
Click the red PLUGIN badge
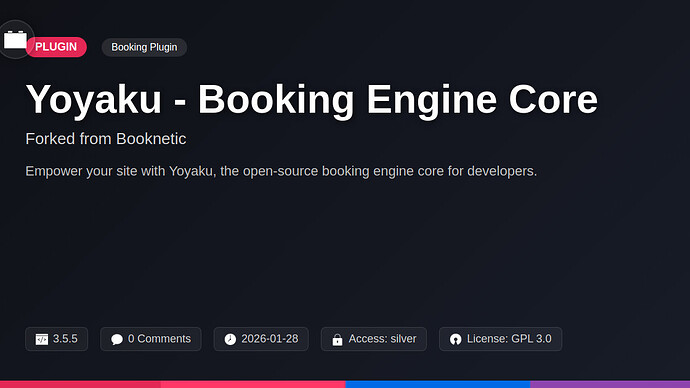[56, 47]
